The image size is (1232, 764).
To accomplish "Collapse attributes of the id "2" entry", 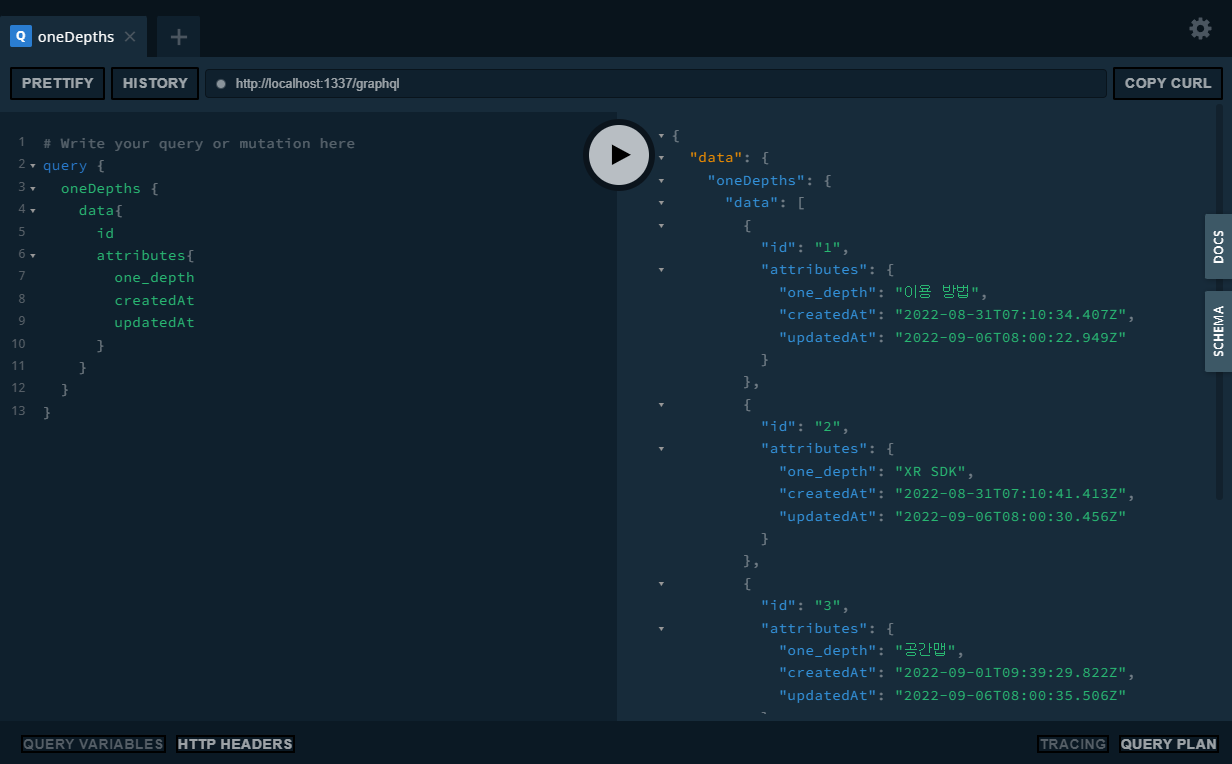I will pyautogui.click(x=661, y=449).
